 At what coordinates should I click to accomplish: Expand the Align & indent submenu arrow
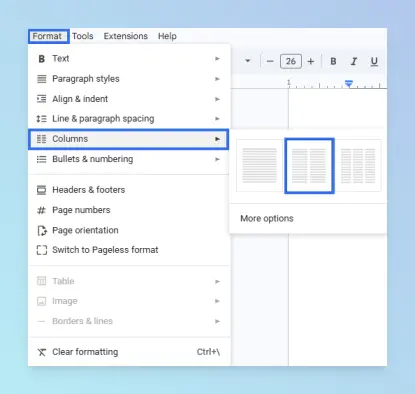217,99
